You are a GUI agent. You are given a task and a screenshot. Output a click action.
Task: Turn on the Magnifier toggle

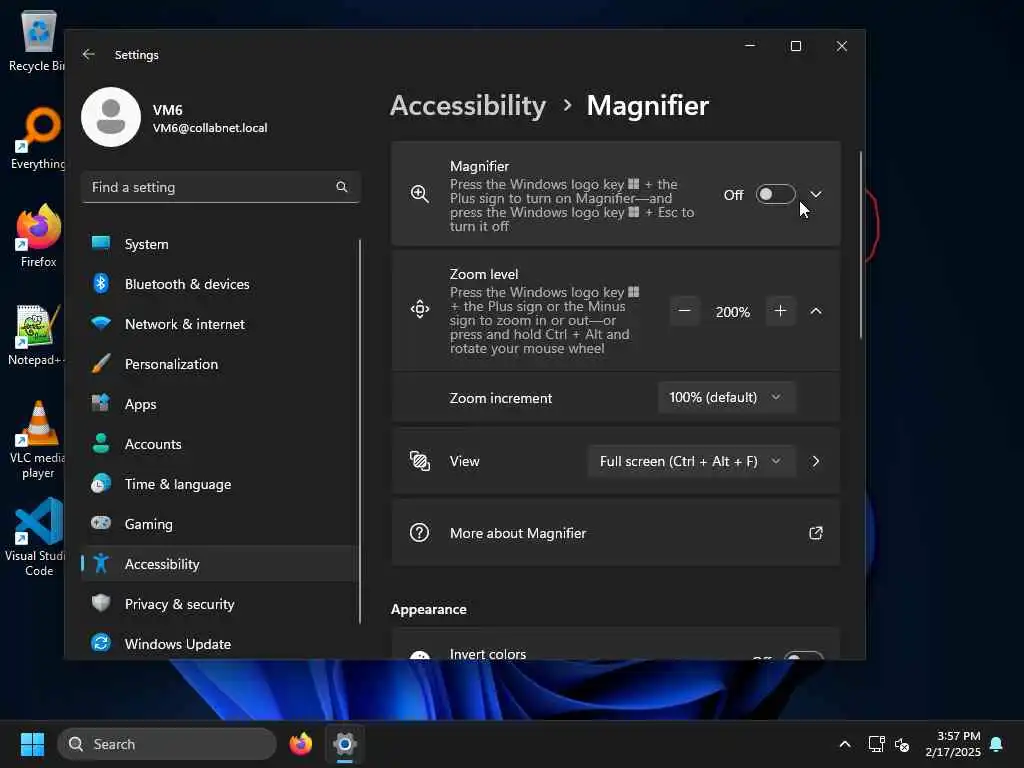776,195
